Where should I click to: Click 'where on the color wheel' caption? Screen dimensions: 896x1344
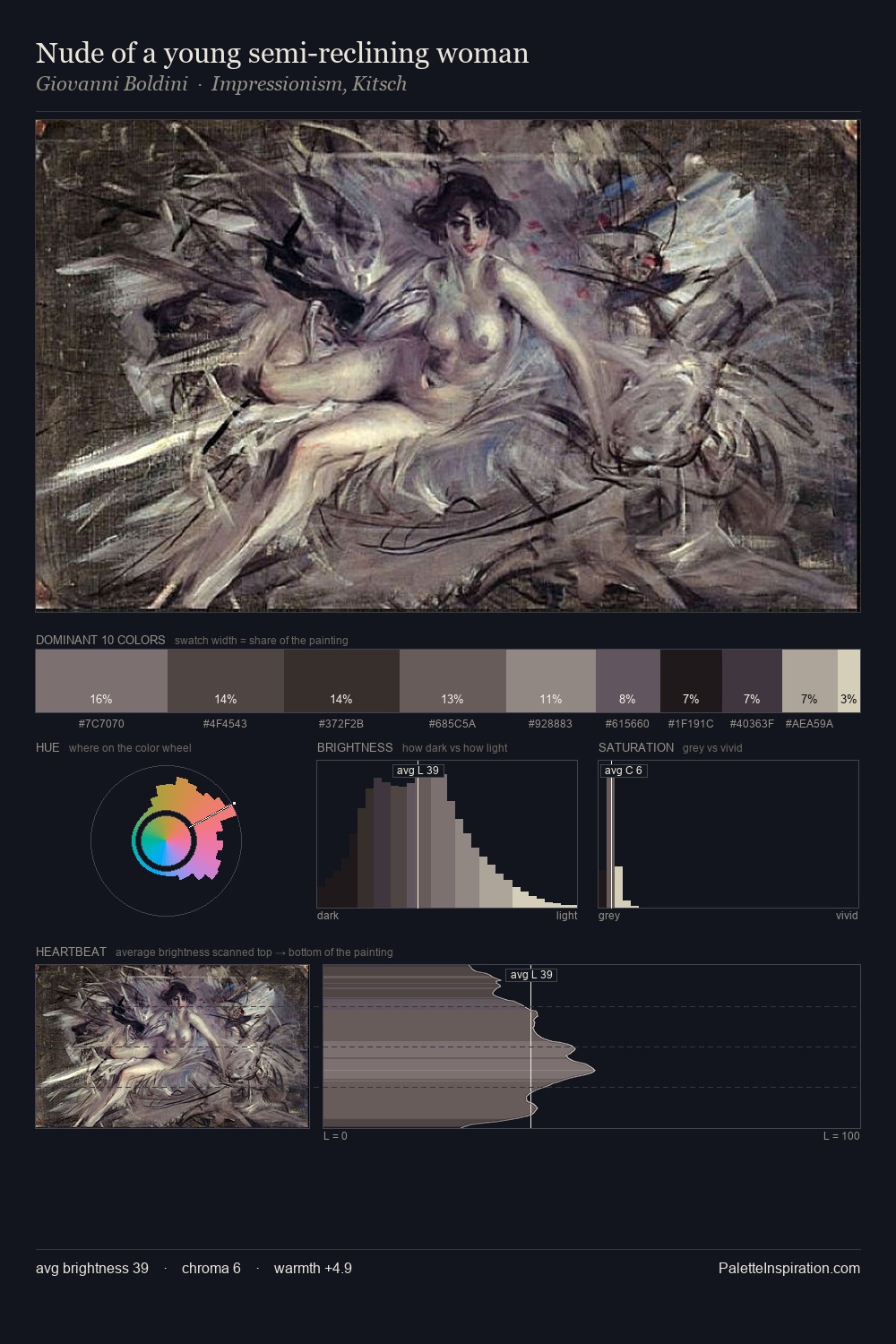[130, 748]
